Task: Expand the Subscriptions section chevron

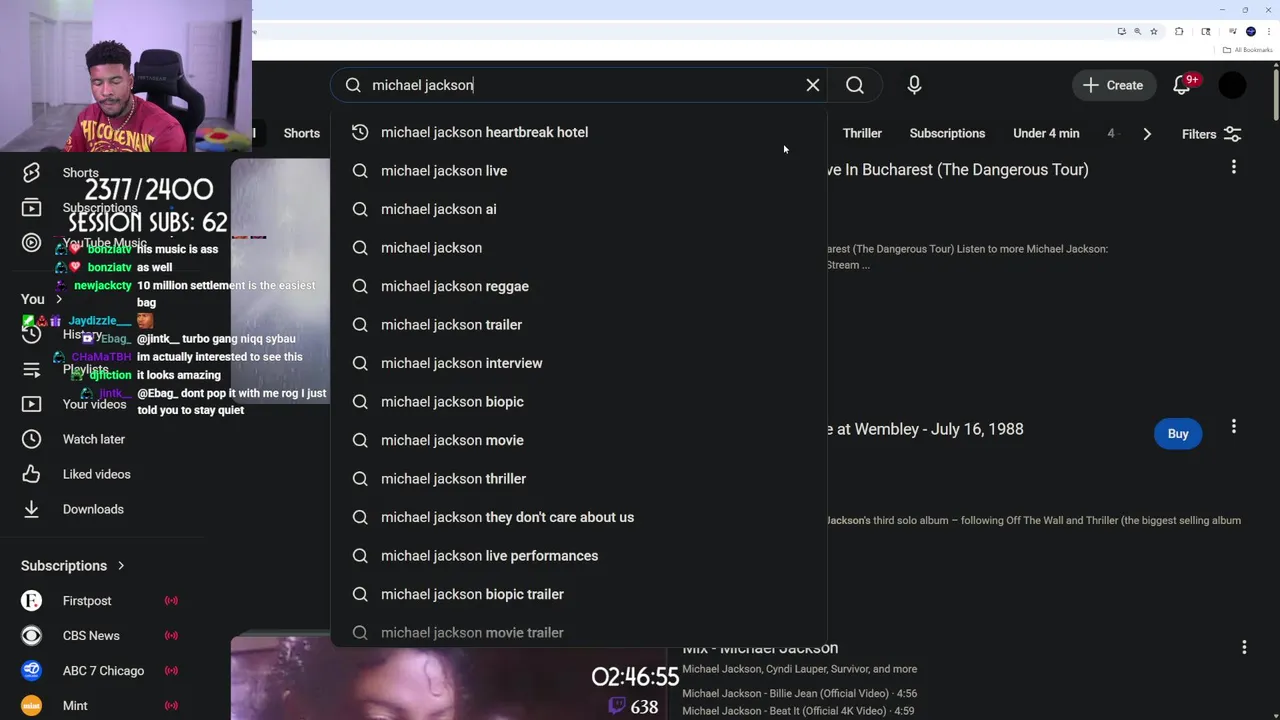Action: click(x=121, y=566)
